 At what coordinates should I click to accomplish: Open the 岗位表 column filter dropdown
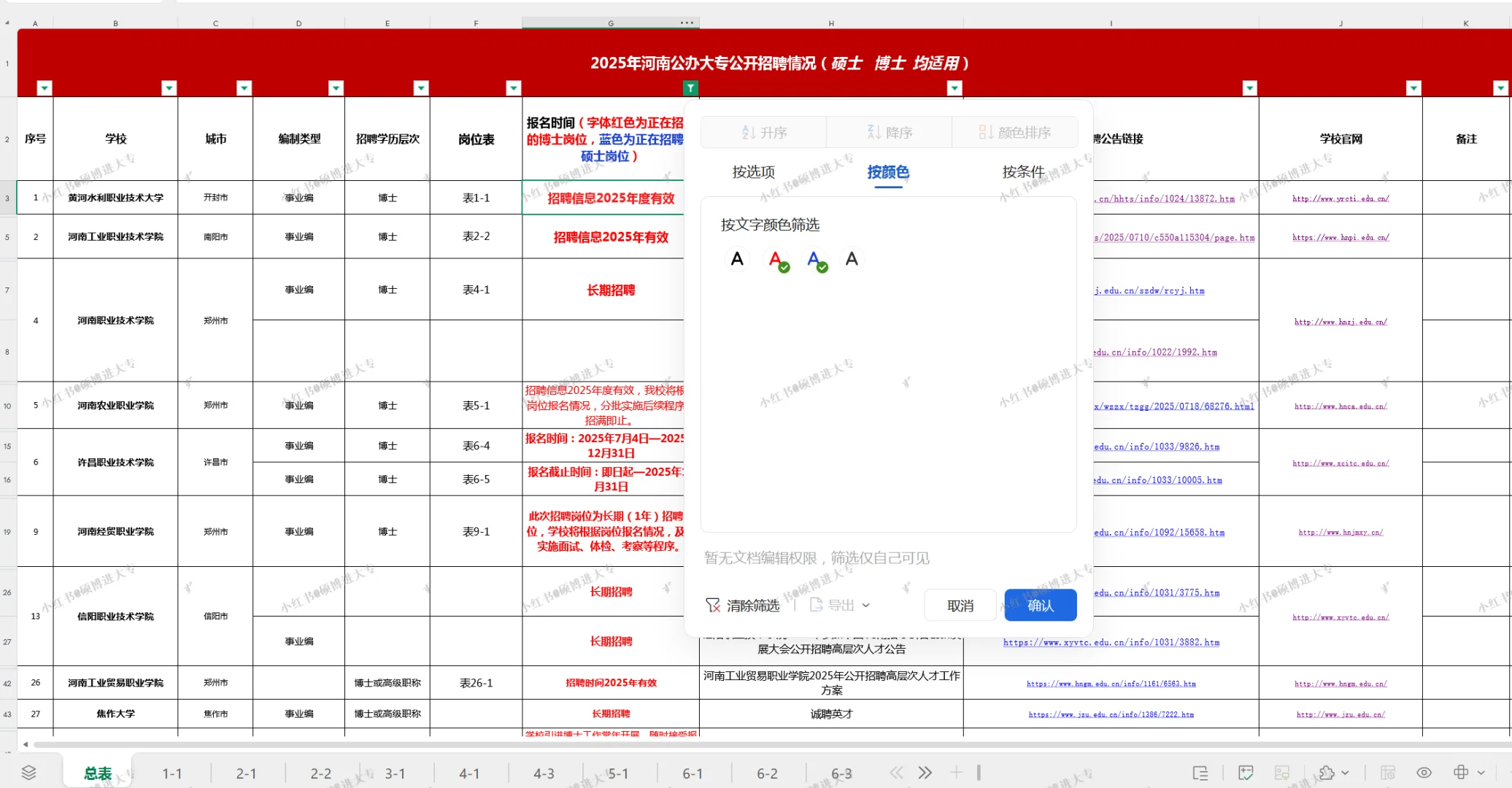click(x=513, y=88)
